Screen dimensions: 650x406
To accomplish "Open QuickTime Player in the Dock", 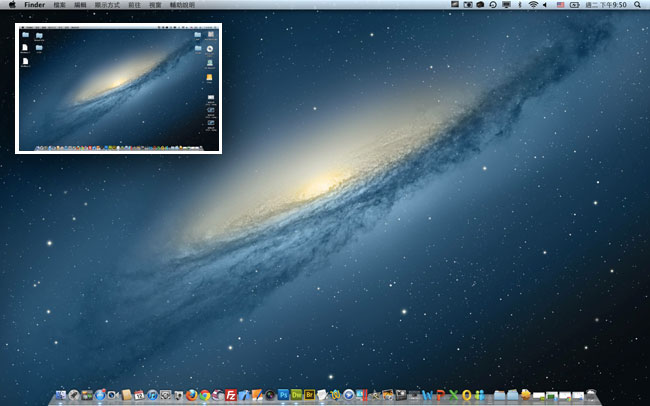I will 349,395.
